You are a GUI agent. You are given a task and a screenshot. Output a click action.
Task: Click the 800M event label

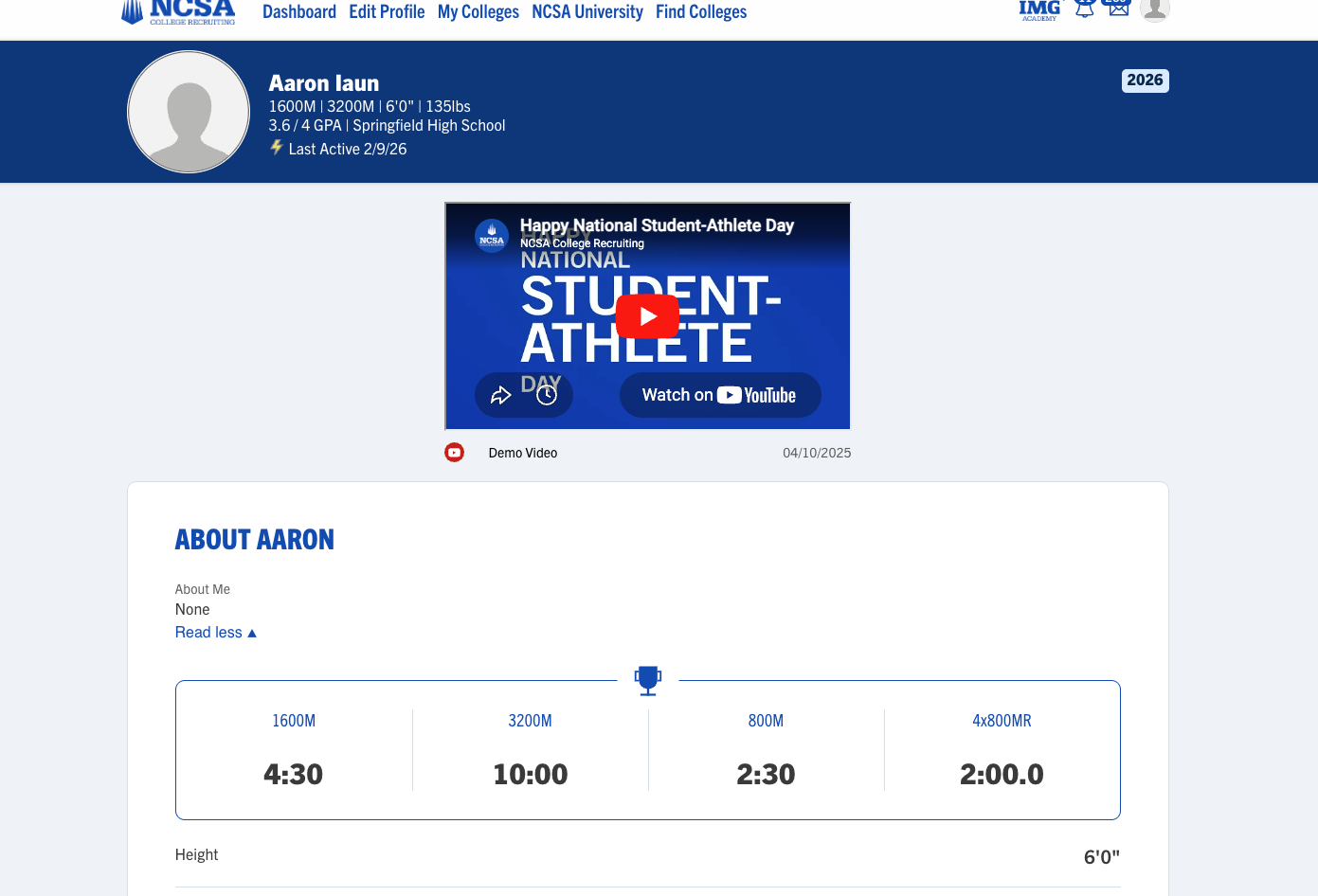pyautogui.click(x=766, y=721)
